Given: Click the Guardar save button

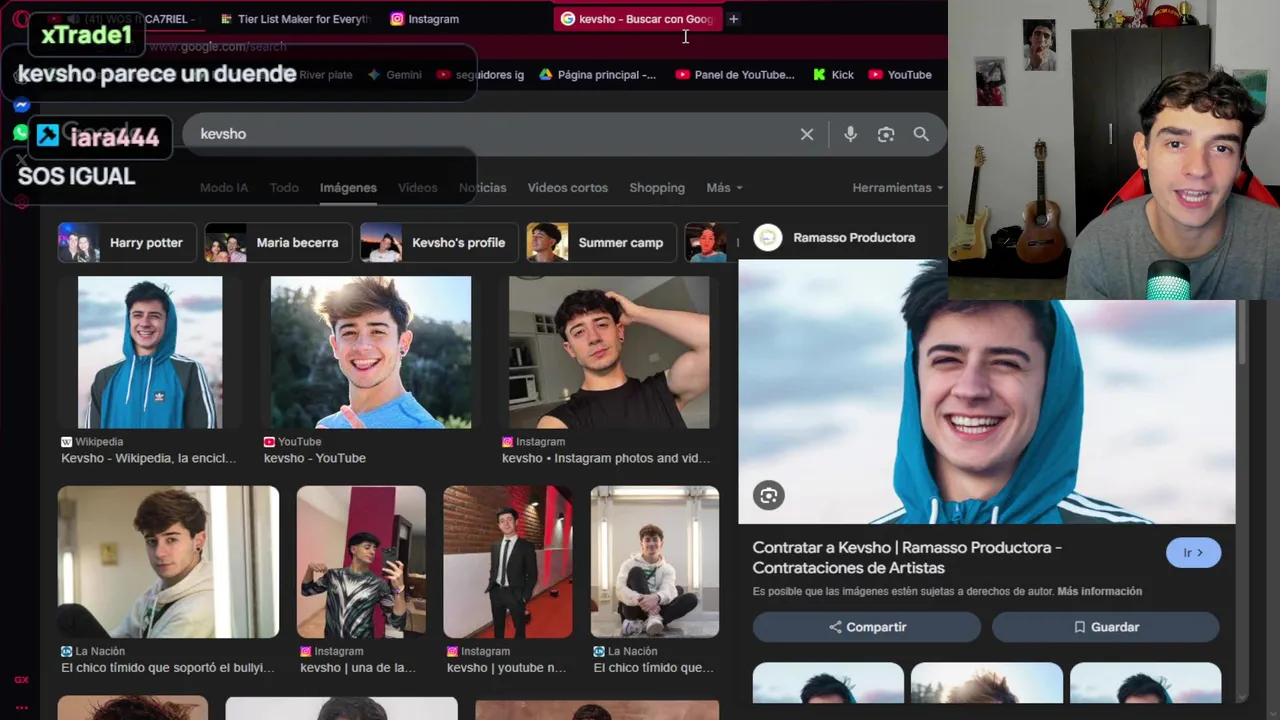Looking at the screenshot, I should [x=1106, y=627].
